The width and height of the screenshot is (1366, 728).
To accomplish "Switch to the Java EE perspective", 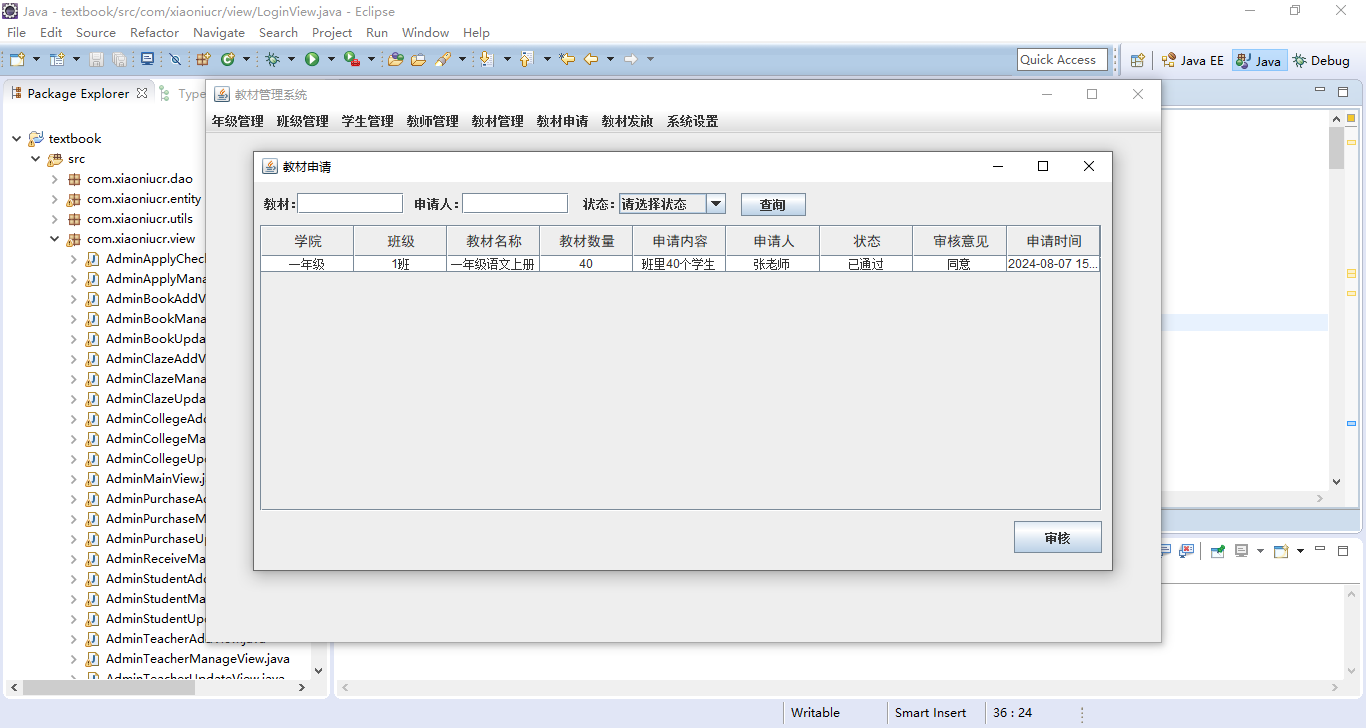I will pyautogui.click(x=1192, y=60).
